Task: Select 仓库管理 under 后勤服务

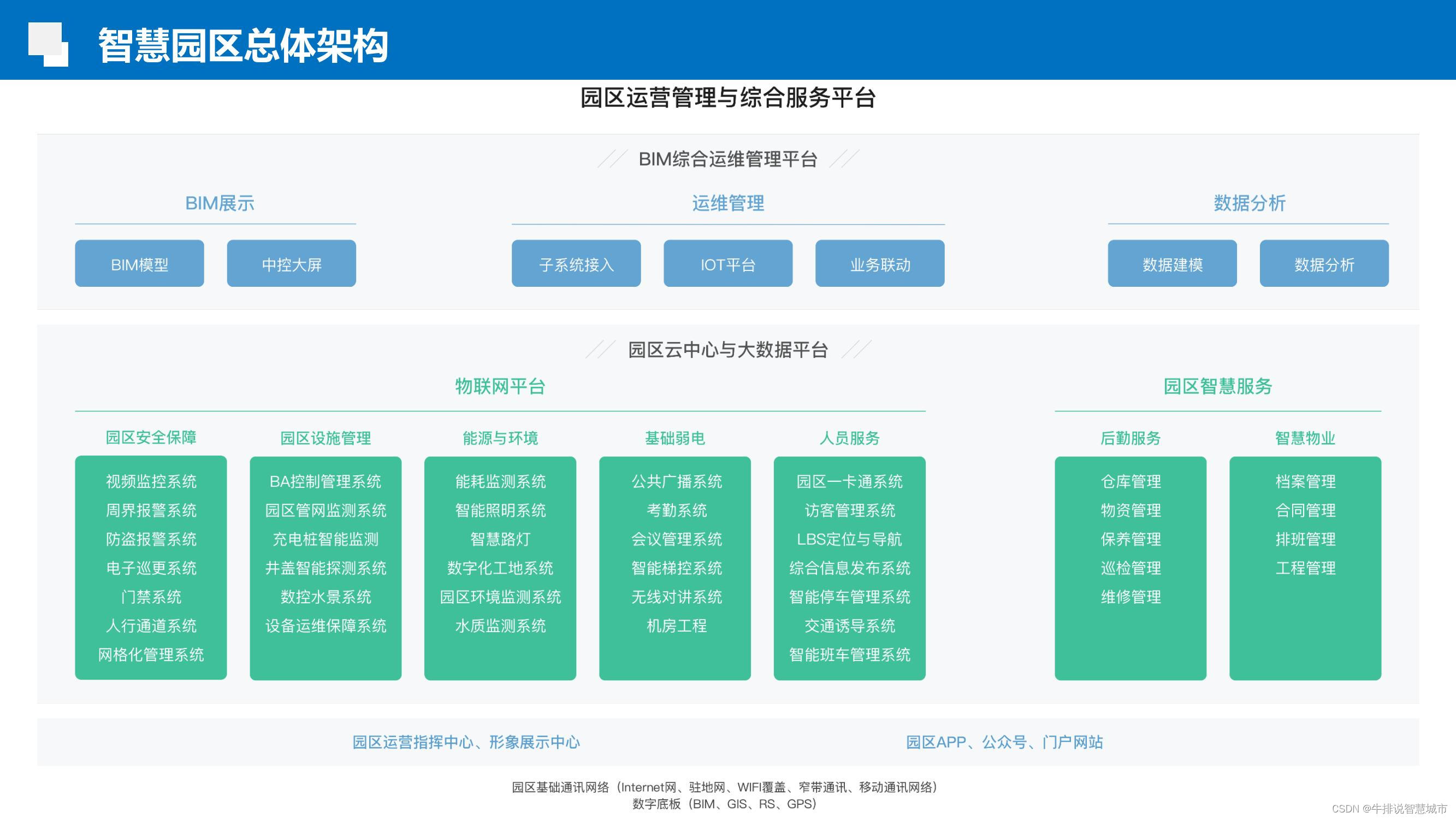Action: pyautogui.click(x=1131, y=481)
